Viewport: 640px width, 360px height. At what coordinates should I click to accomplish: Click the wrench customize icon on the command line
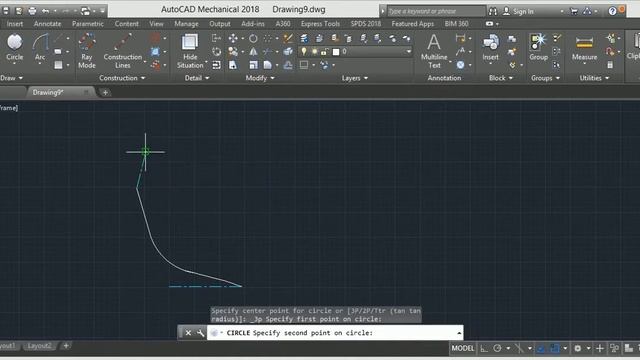pyautogui.click(x=200, y=333)
